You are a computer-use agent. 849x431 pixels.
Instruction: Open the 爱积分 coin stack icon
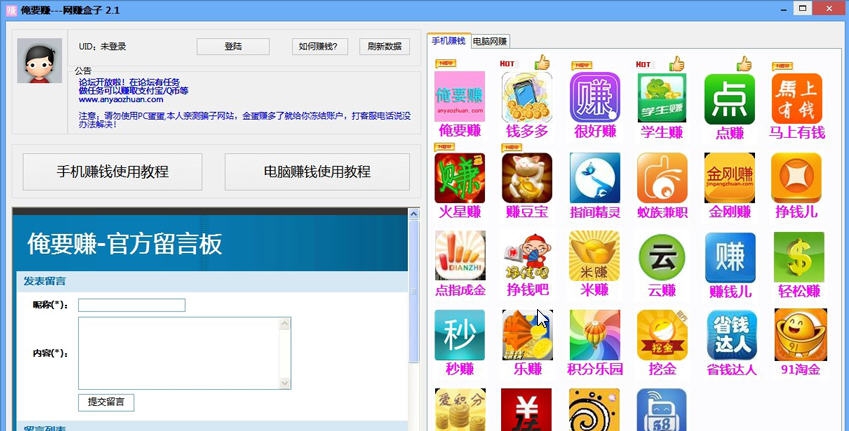tap(460, 409)
